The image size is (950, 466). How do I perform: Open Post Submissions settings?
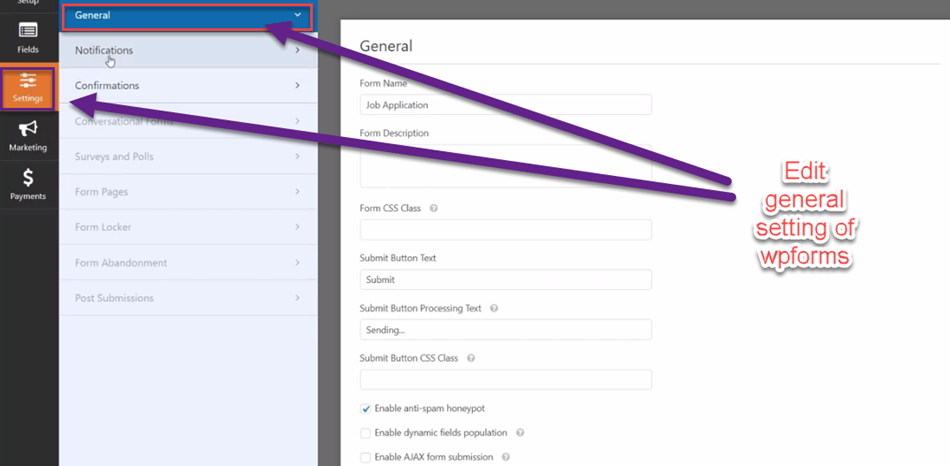pos(188,298)
